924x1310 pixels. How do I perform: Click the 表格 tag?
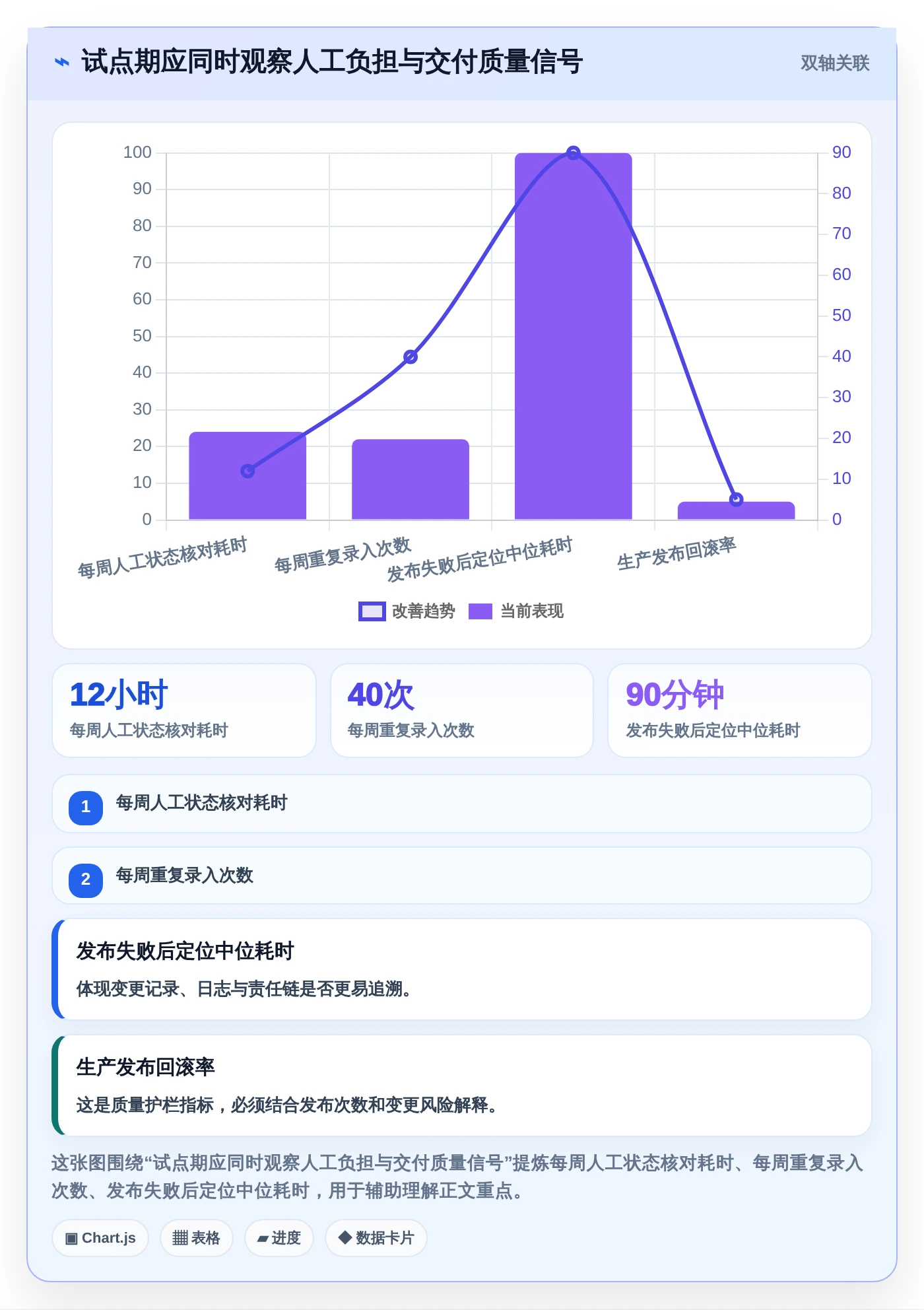pos(196,1238)
